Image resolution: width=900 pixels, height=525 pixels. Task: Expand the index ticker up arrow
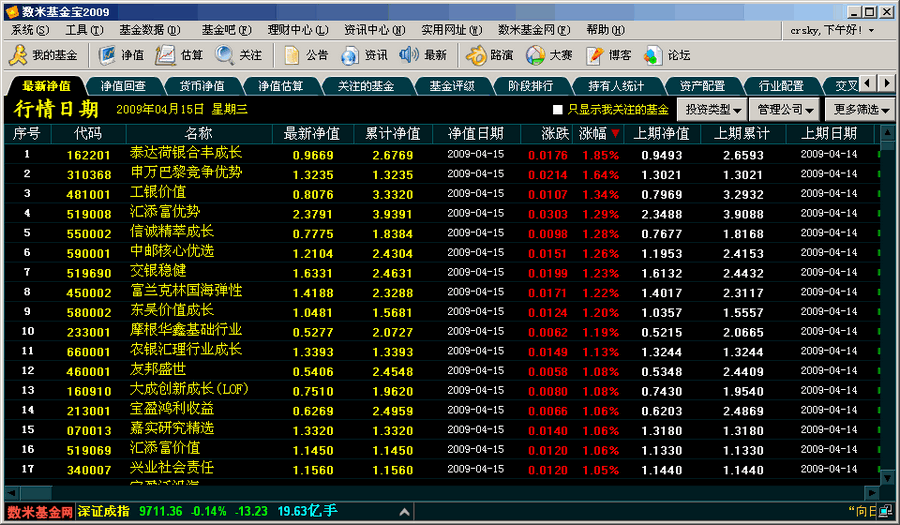(x=404, y=511)
